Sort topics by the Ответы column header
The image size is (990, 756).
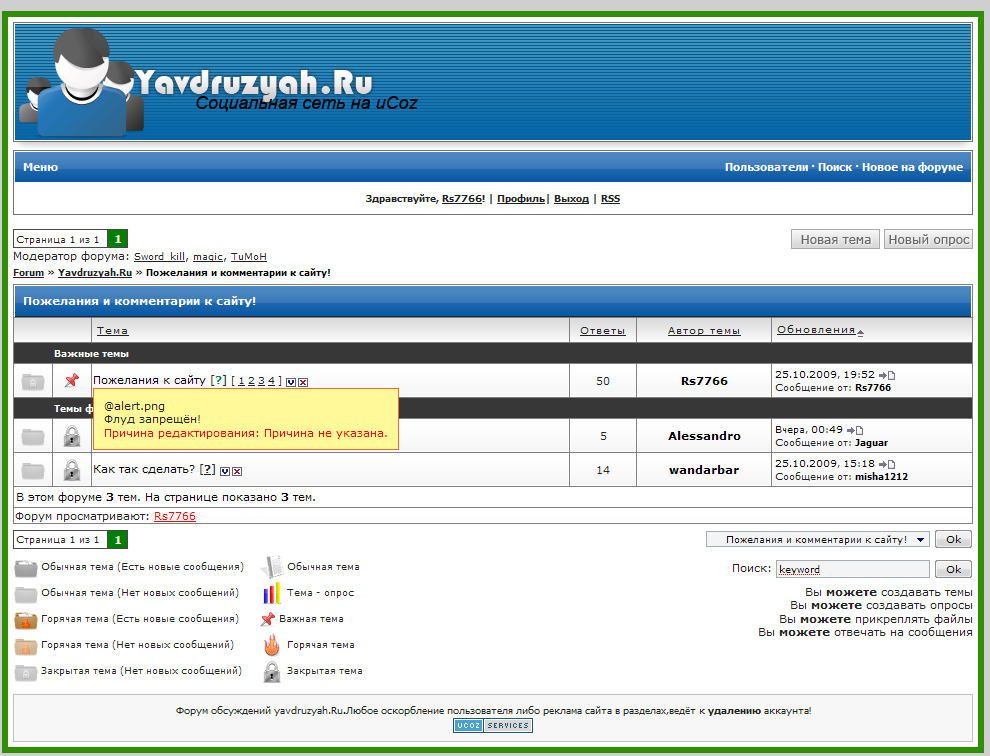tap(603, 330)
